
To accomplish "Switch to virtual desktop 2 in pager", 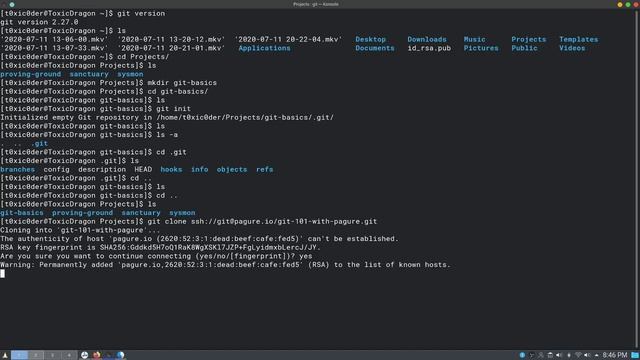I will point(36,355).
